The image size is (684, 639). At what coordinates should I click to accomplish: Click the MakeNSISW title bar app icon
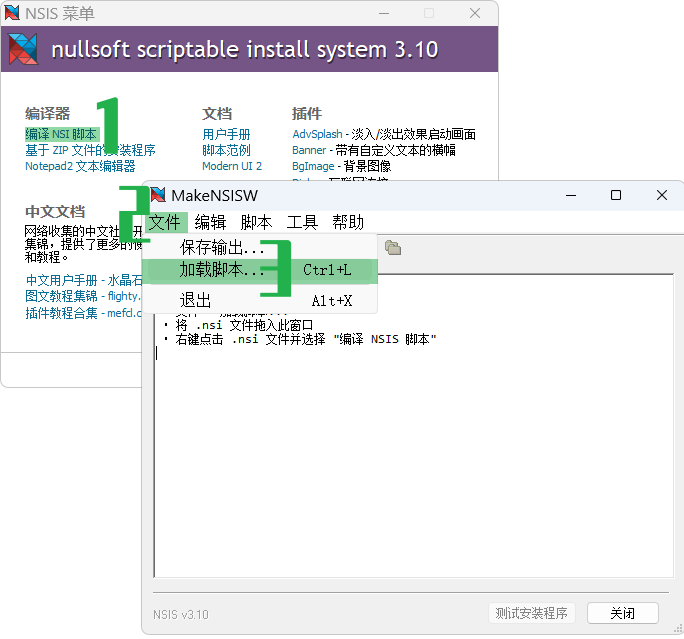point(158,195)
